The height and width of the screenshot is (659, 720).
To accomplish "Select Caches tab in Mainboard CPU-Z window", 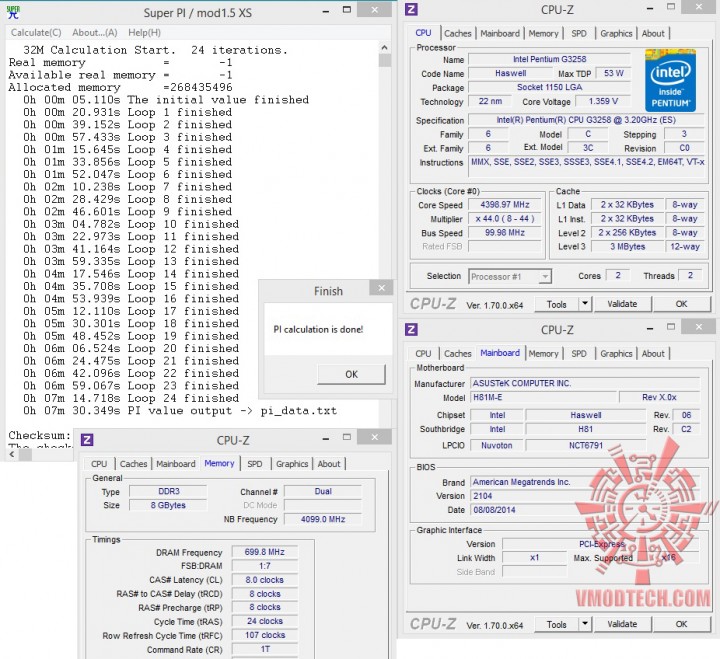I will coord(457,353).
